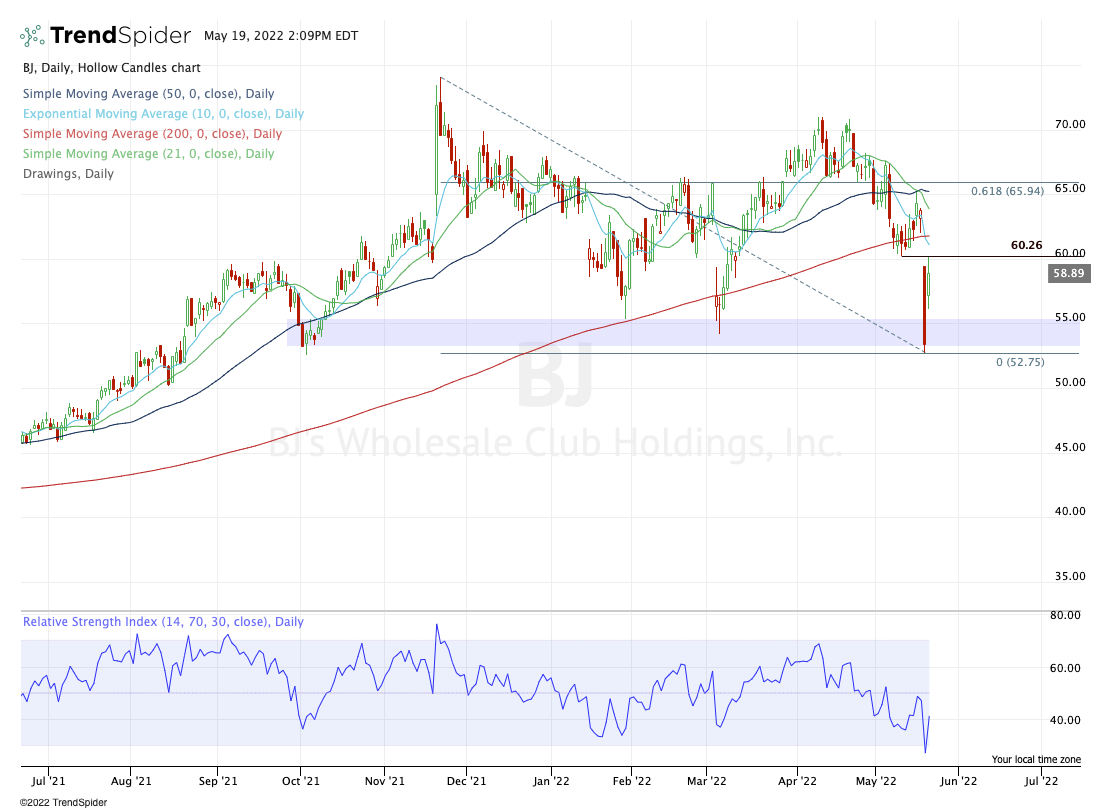The image size is (1111, 812).
Task: Click the ©2022 TrendSpider copyright text
Action: click(x=64, y=803)
